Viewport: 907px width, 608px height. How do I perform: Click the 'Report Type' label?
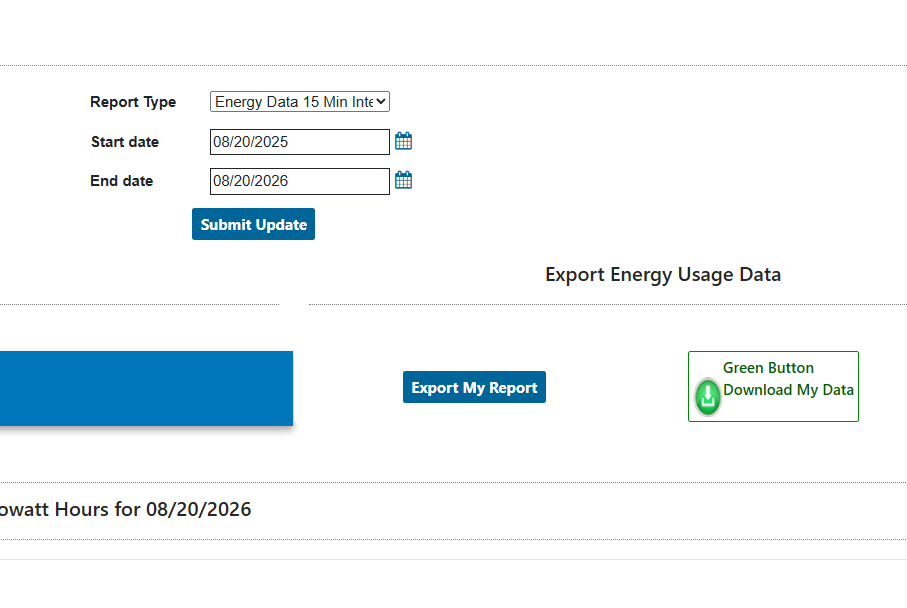pos(133,102)
